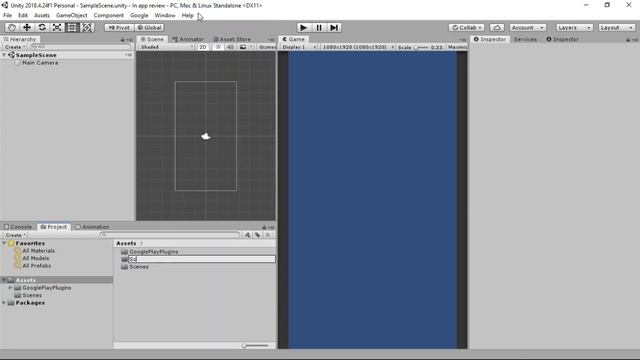This screenshot has width=640, height=360.
Task: Click Save search star icon in Project
Action: tap(268, 235)
